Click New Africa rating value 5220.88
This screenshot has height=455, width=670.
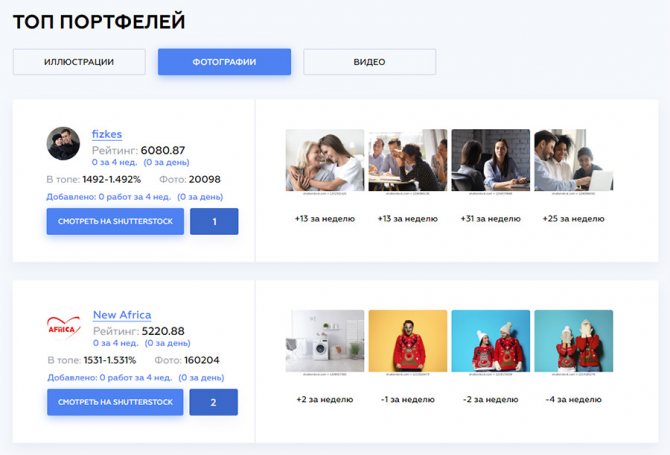coord(163,331)
